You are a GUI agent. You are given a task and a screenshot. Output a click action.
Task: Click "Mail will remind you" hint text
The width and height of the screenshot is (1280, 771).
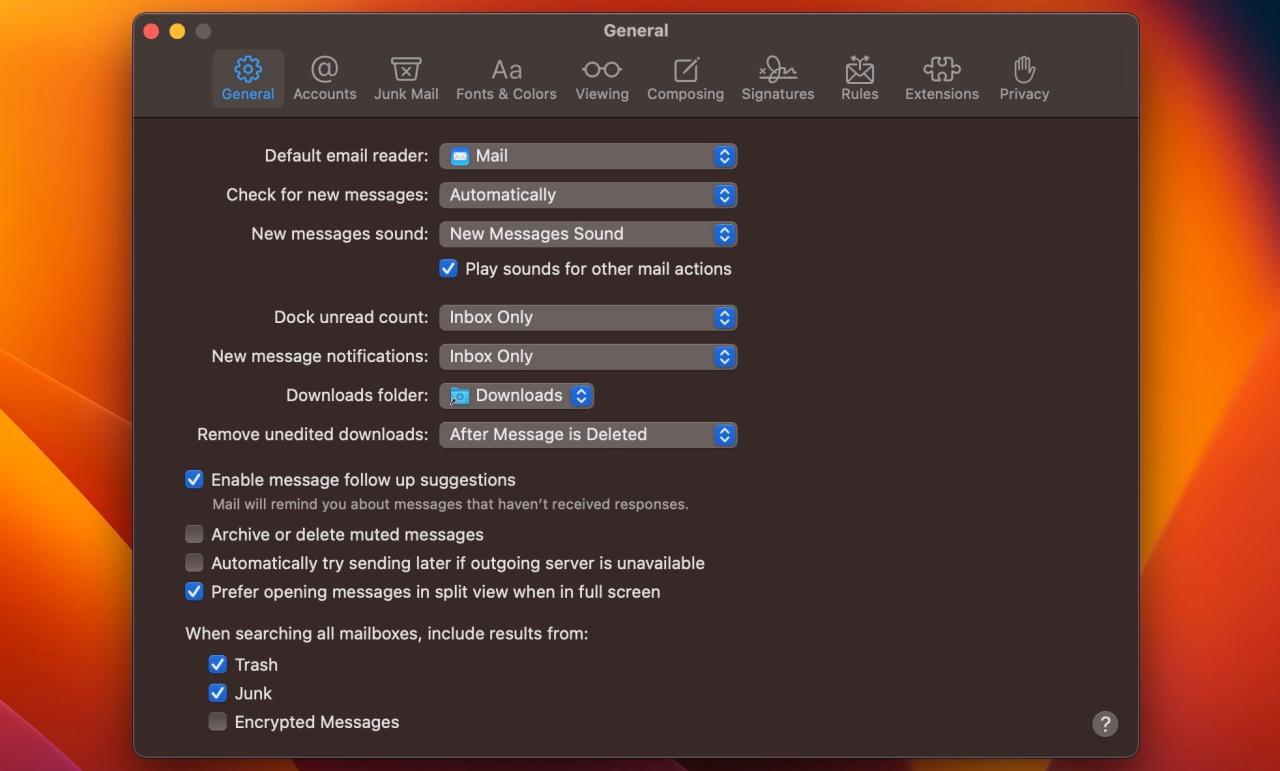coord(450,505)
